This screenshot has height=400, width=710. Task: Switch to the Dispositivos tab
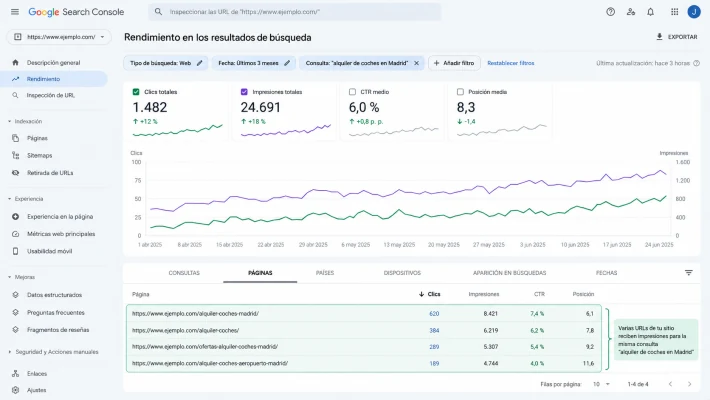point(402,273)
